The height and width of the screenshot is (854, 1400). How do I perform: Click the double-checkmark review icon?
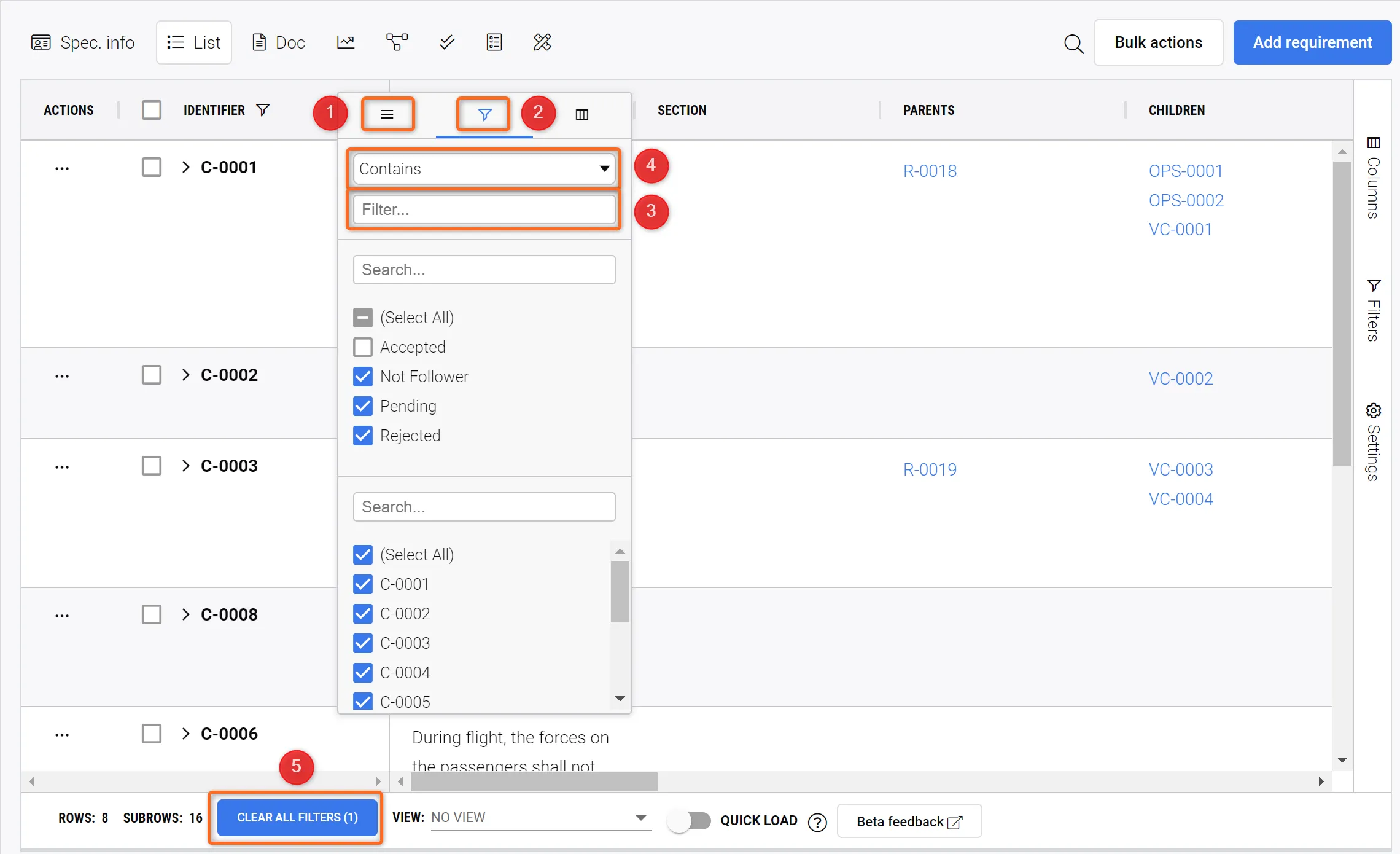[447, 42]
